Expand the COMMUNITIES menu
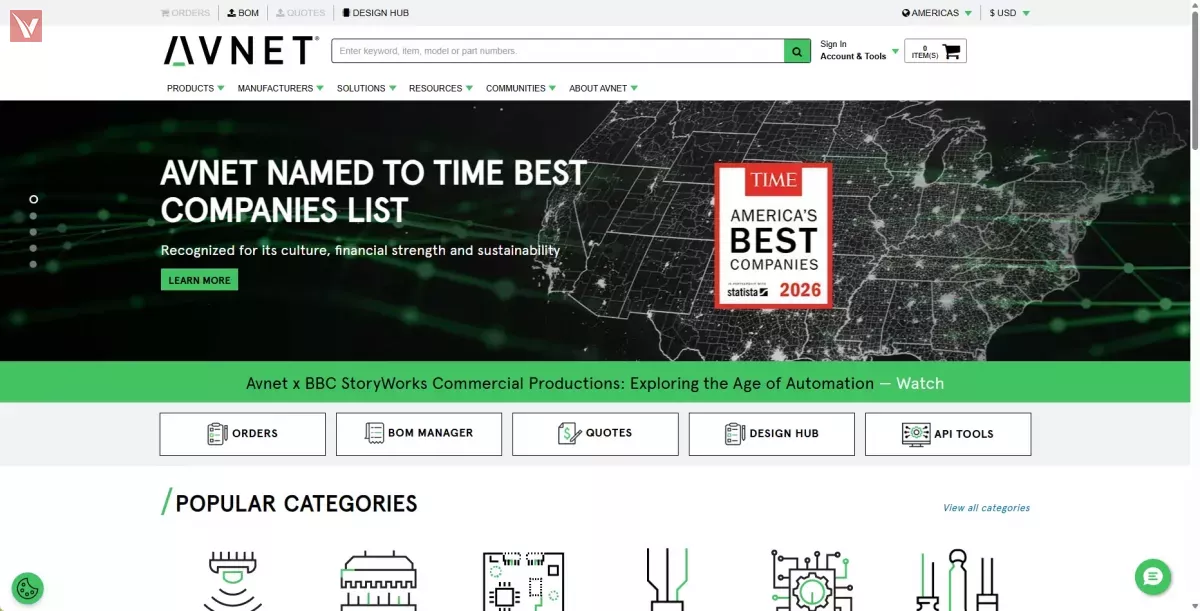1200x611 pixels. coord(520,88)
